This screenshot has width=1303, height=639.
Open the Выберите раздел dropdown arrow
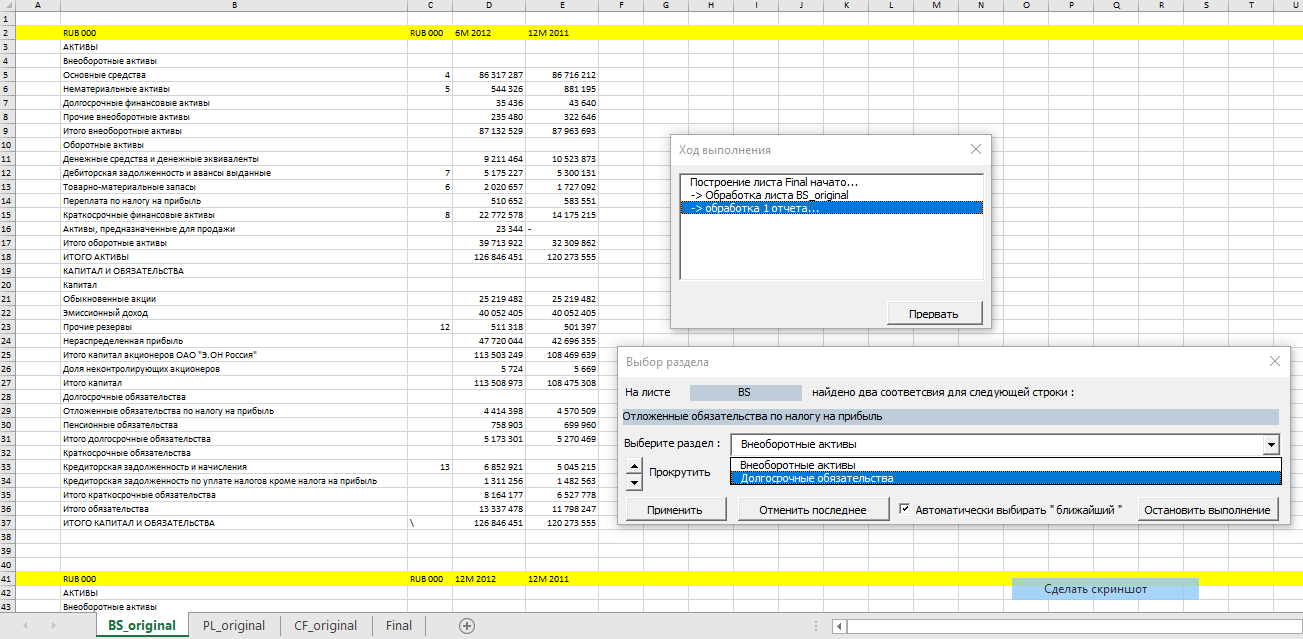click(1271, 445)
